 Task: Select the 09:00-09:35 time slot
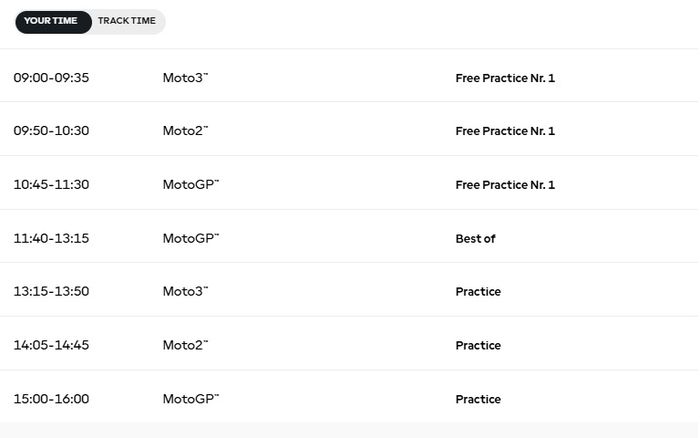tap(51, 77)
